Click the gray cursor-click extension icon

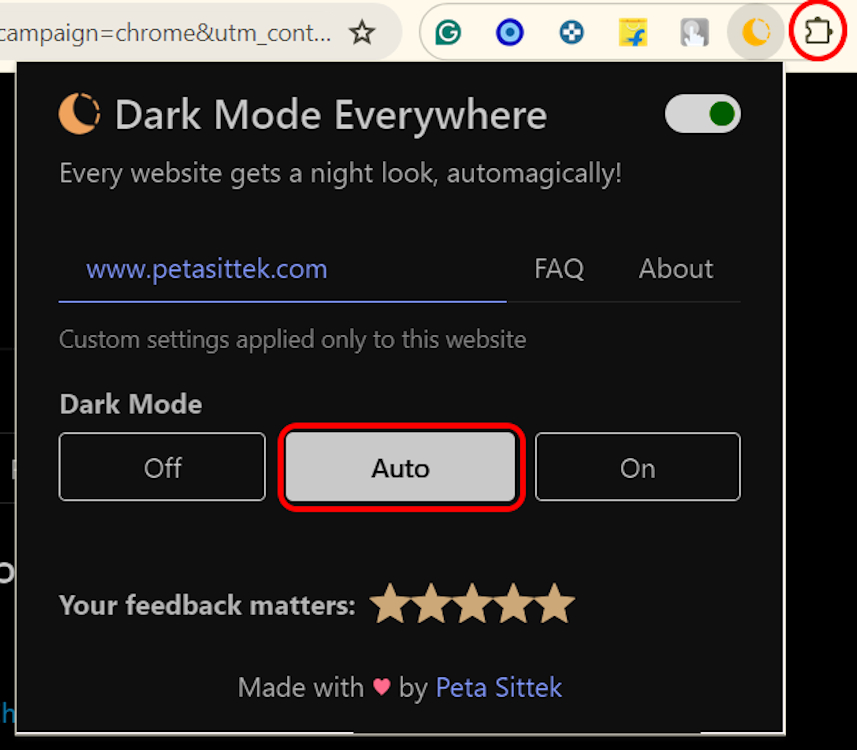(694, 31)
